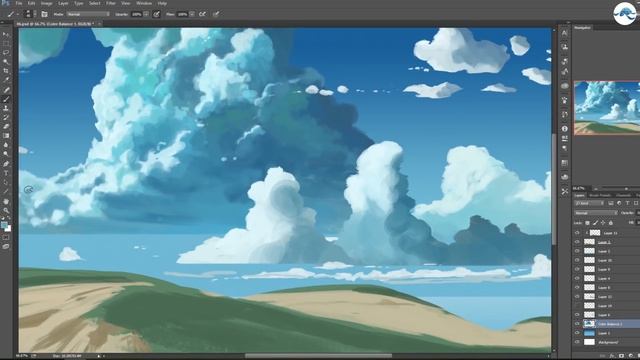
Task: Select the Pen tool
Action: point(6,164)
